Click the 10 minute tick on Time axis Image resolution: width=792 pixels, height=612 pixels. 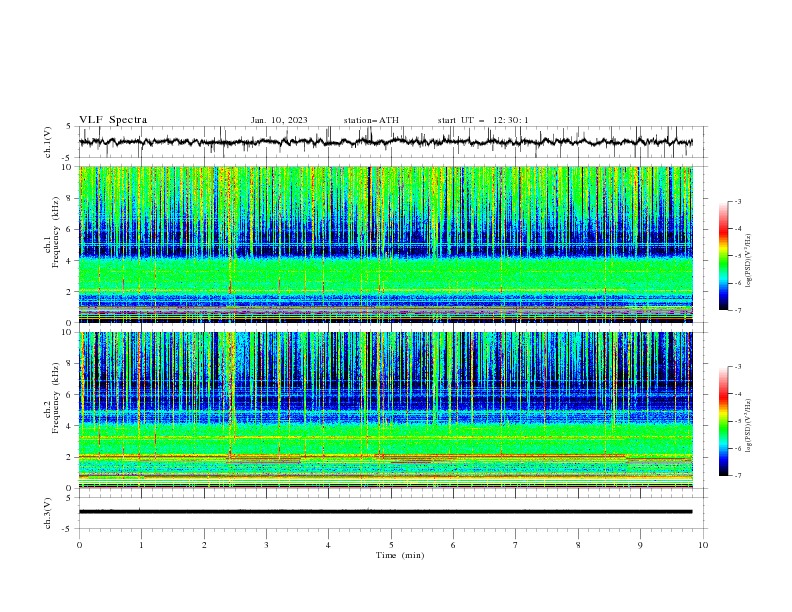click(x=703, y=545)
